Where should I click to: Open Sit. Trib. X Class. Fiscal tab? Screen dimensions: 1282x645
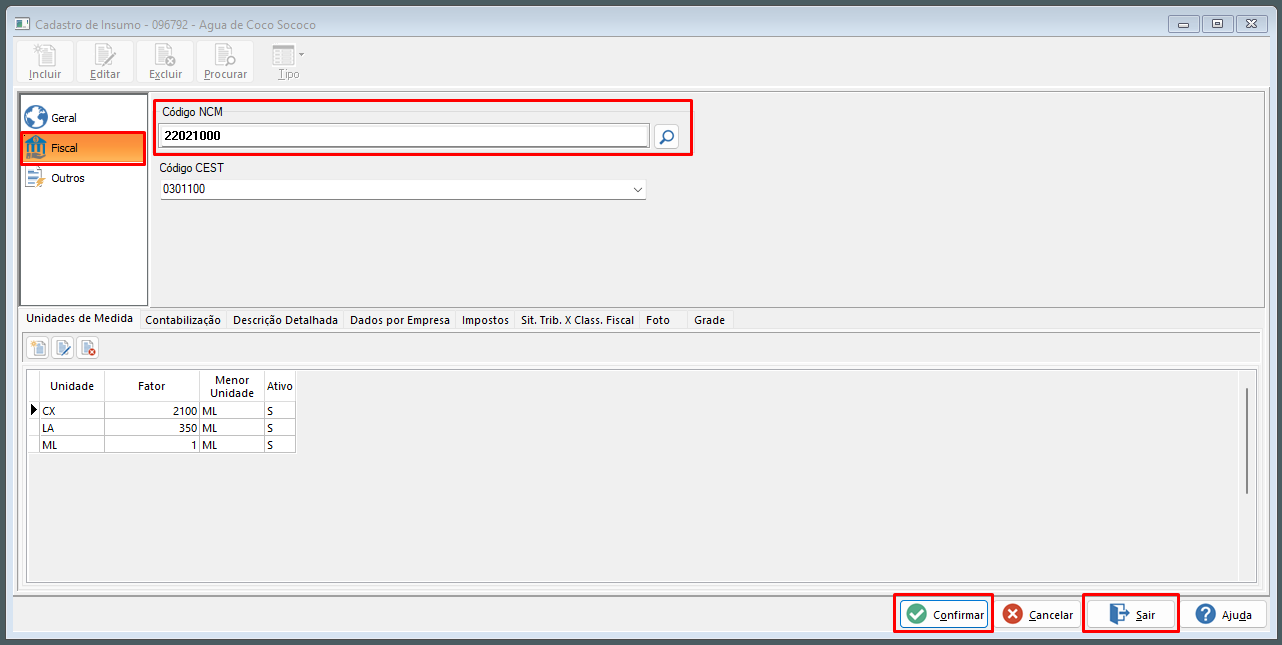(x=577, y=320)
